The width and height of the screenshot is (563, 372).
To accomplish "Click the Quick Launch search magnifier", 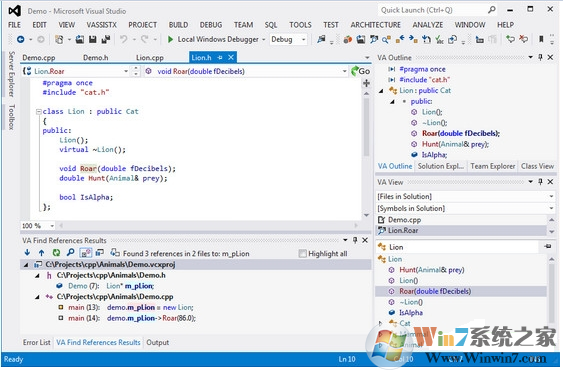I will 492,10.
